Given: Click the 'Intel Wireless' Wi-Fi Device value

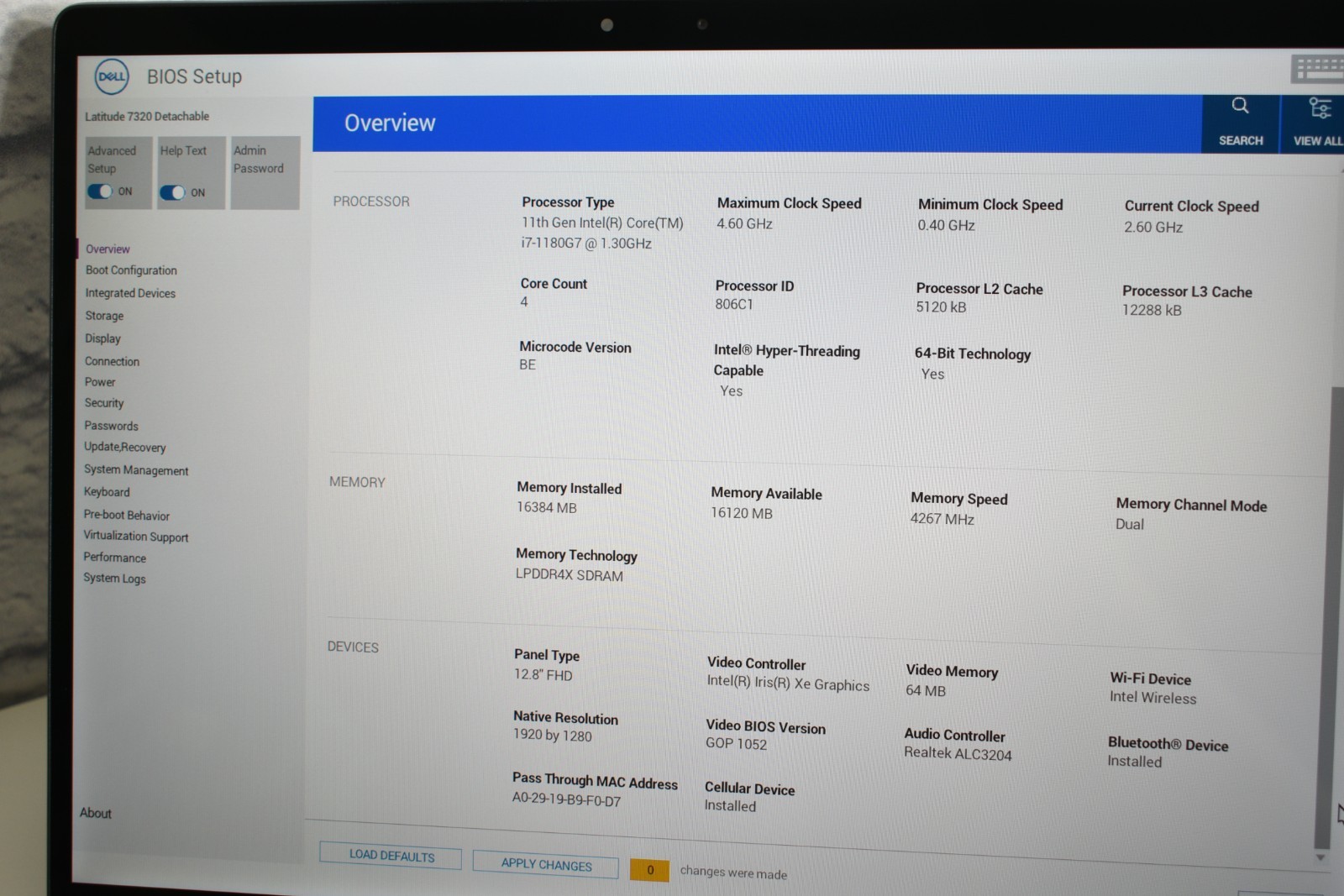Looking at the screenshot, I should tap(1152, 698).
